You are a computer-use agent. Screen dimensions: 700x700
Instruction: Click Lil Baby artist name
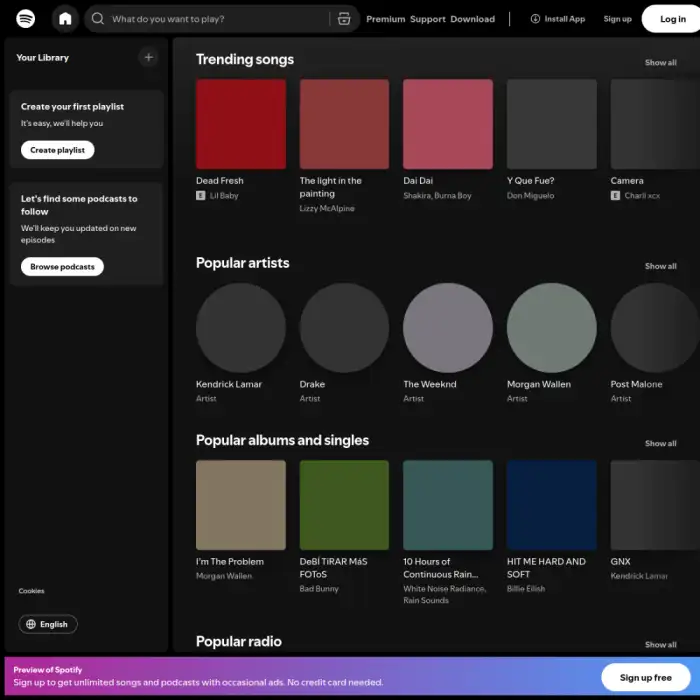[224, 196]
